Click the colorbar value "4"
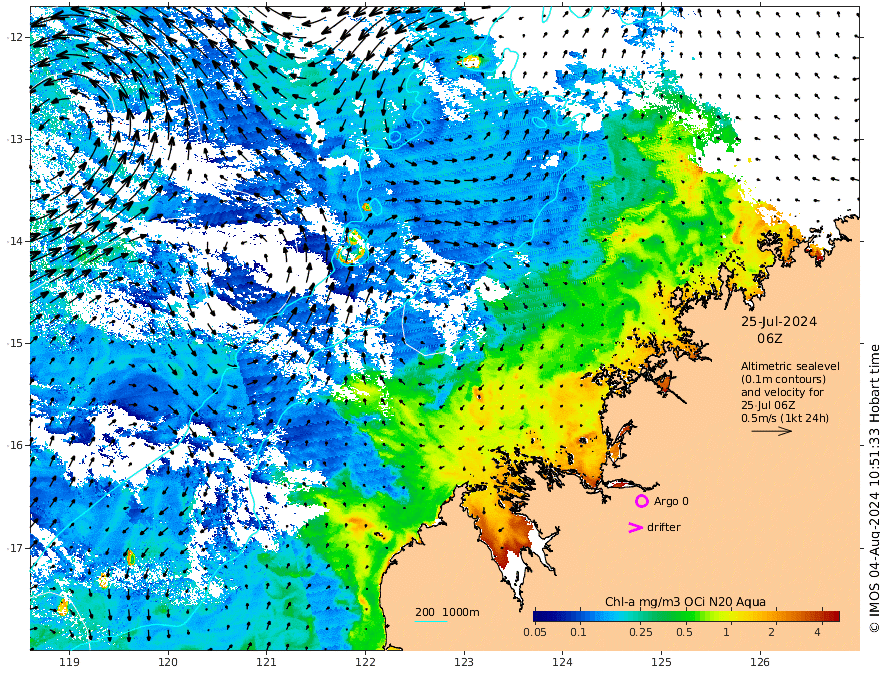Screen dimensions: 880x680 point(817,632)
